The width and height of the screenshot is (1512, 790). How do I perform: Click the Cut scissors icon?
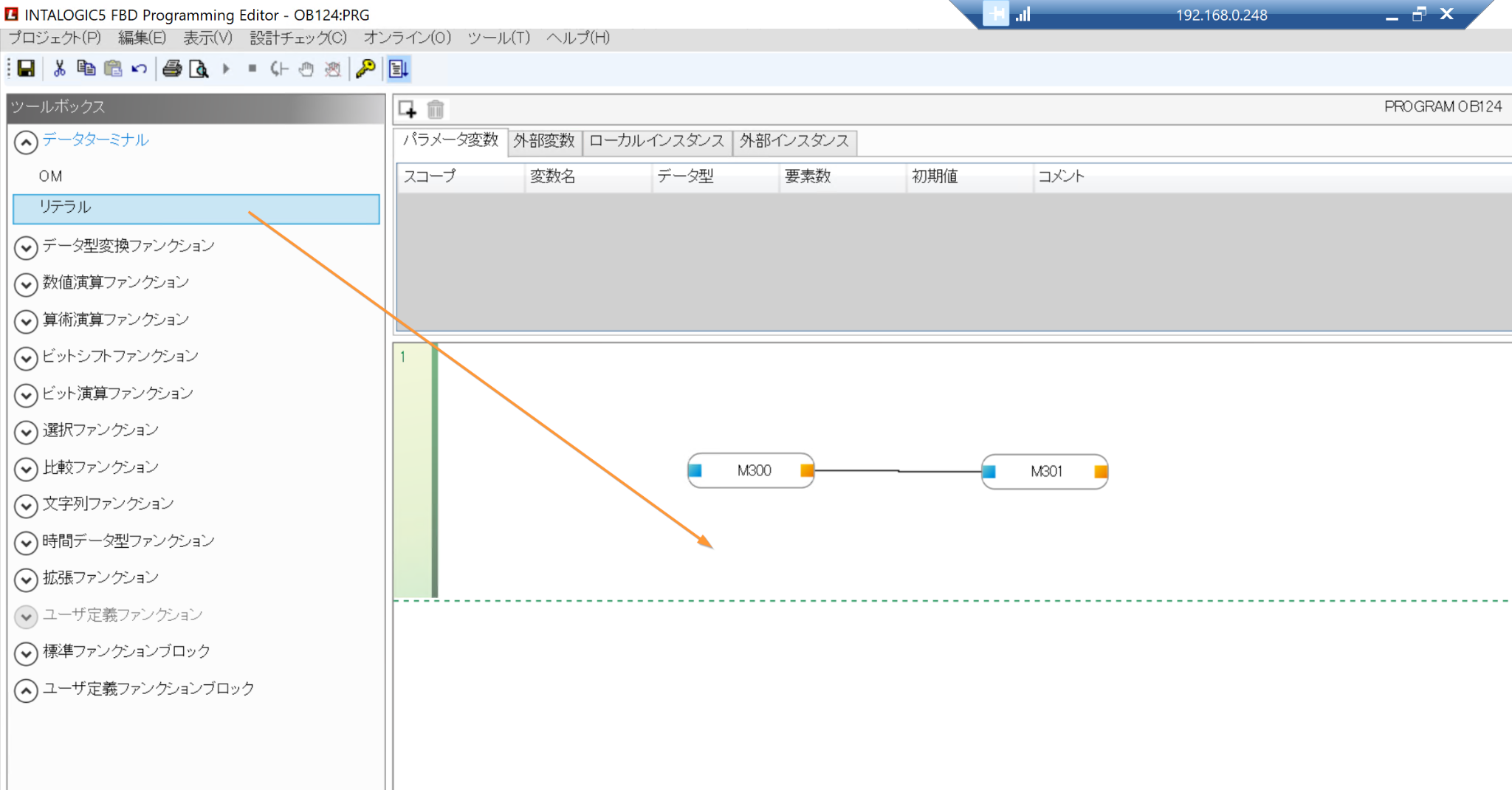point(59,69)
